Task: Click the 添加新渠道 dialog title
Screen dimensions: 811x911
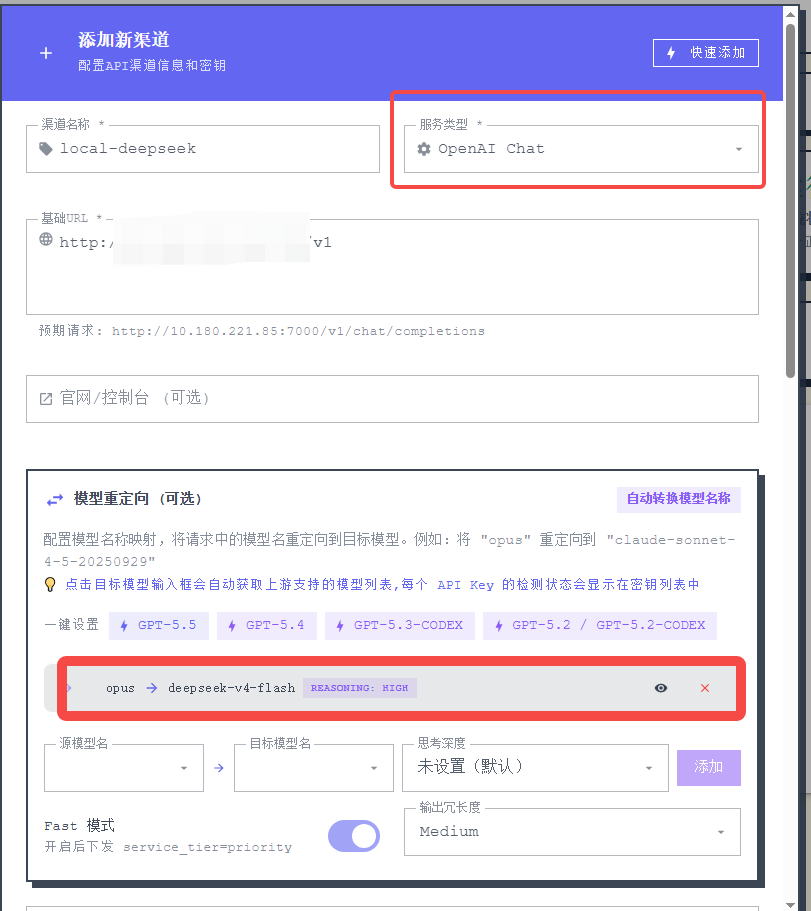Action: pos(124,40)
